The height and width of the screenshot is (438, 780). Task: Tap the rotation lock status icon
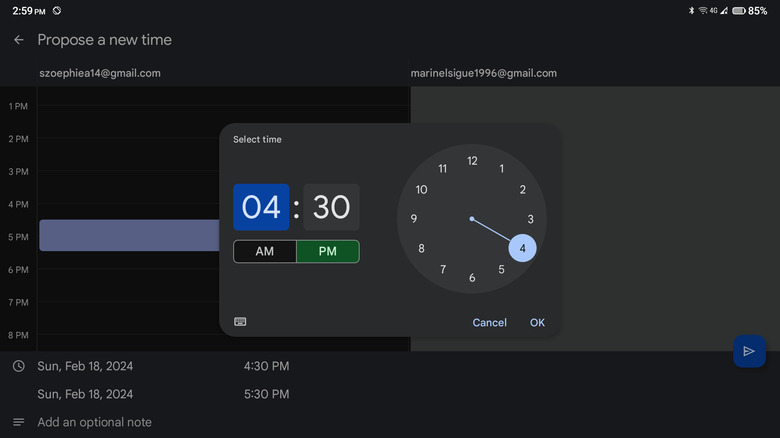57,10
